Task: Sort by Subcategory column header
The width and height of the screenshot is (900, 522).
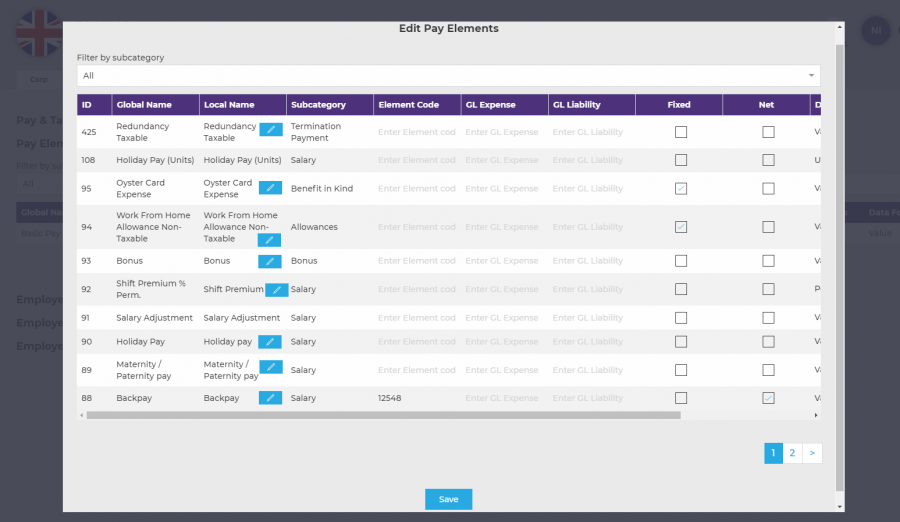Action: click(x=318, y=105)
